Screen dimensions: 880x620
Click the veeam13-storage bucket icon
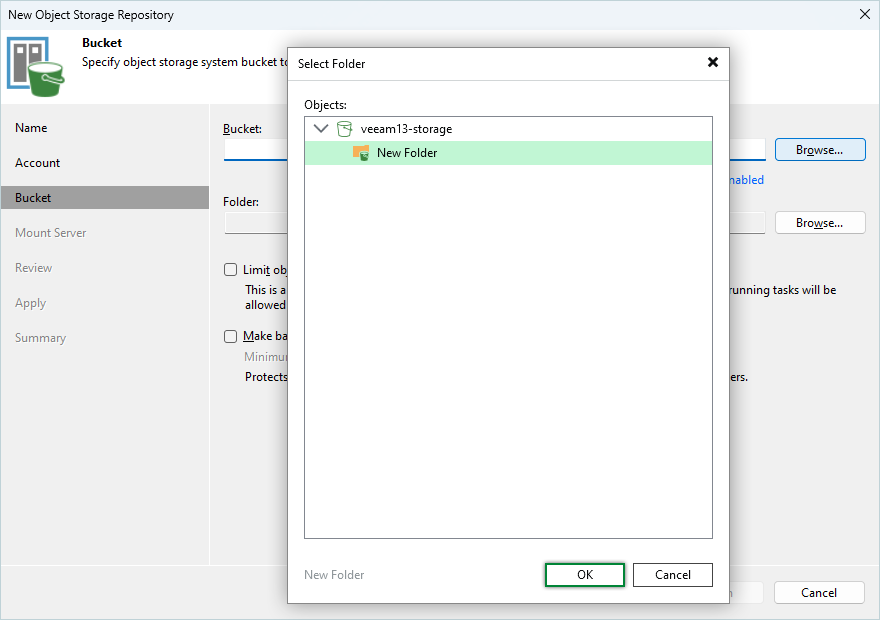click(344, 129)
